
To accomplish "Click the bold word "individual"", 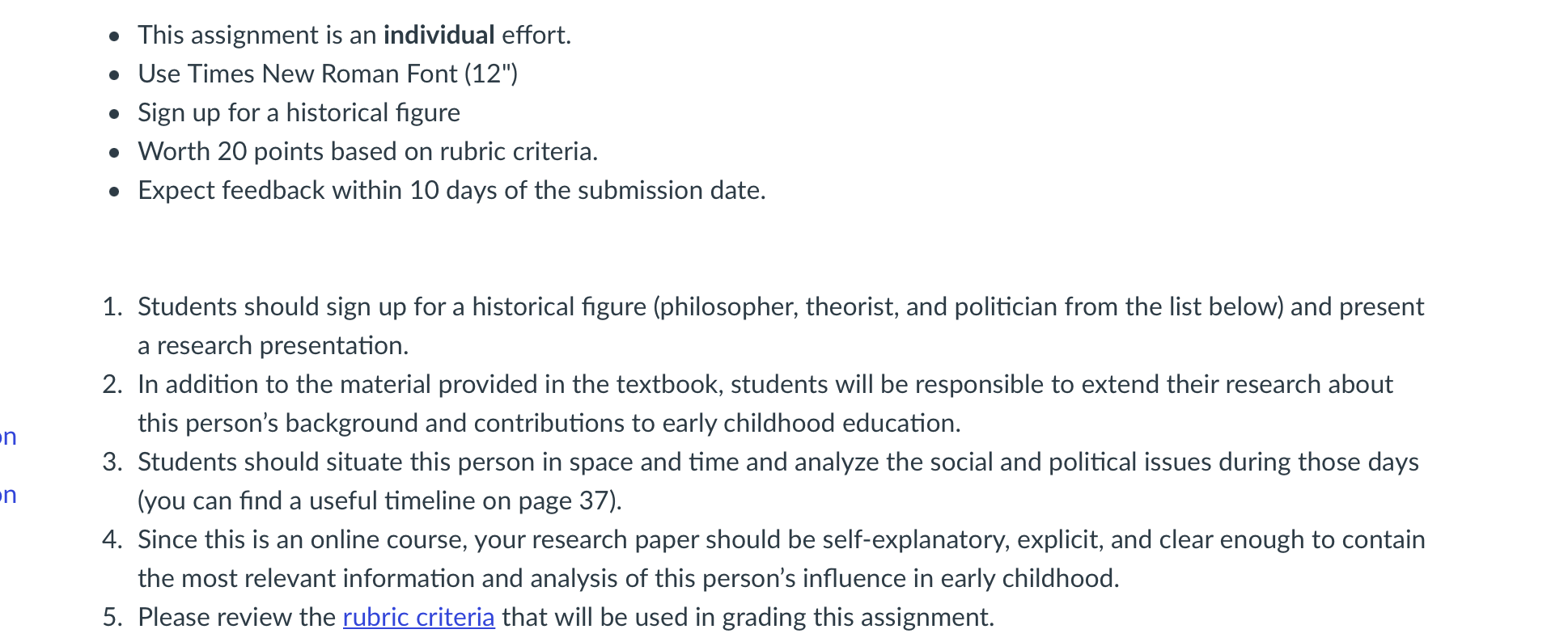I will [439, 35].
